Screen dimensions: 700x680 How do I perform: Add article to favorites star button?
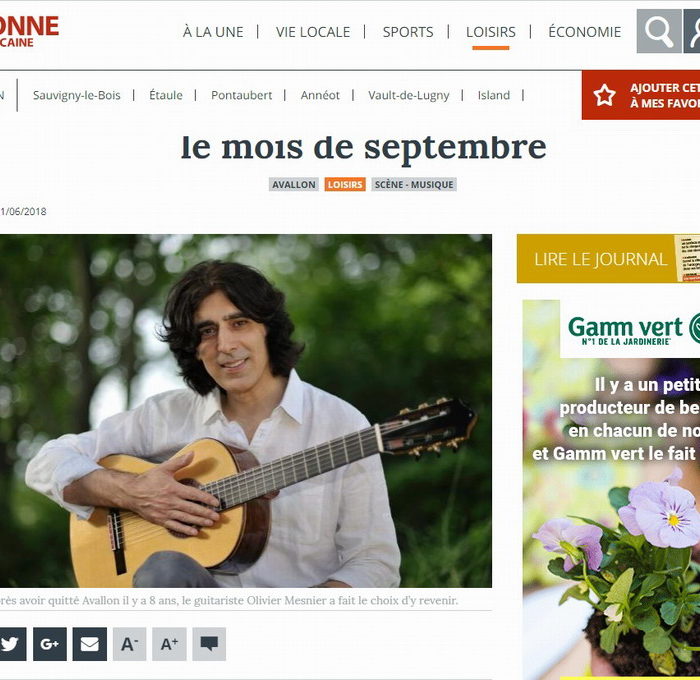[x=641, y=95]
